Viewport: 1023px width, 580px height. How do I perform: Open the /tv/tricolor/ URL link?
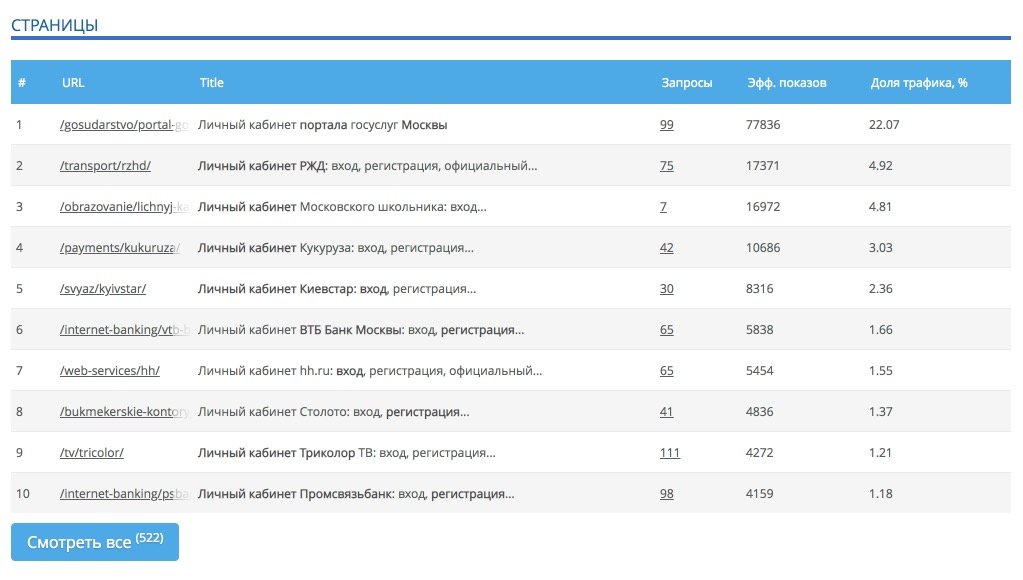[91, 453]
